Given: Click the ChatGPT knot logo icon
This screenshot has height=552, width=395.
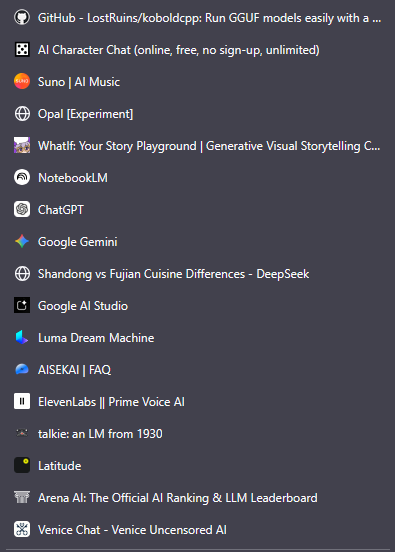Looking at the screenshot, I should [x=22, y=209].
